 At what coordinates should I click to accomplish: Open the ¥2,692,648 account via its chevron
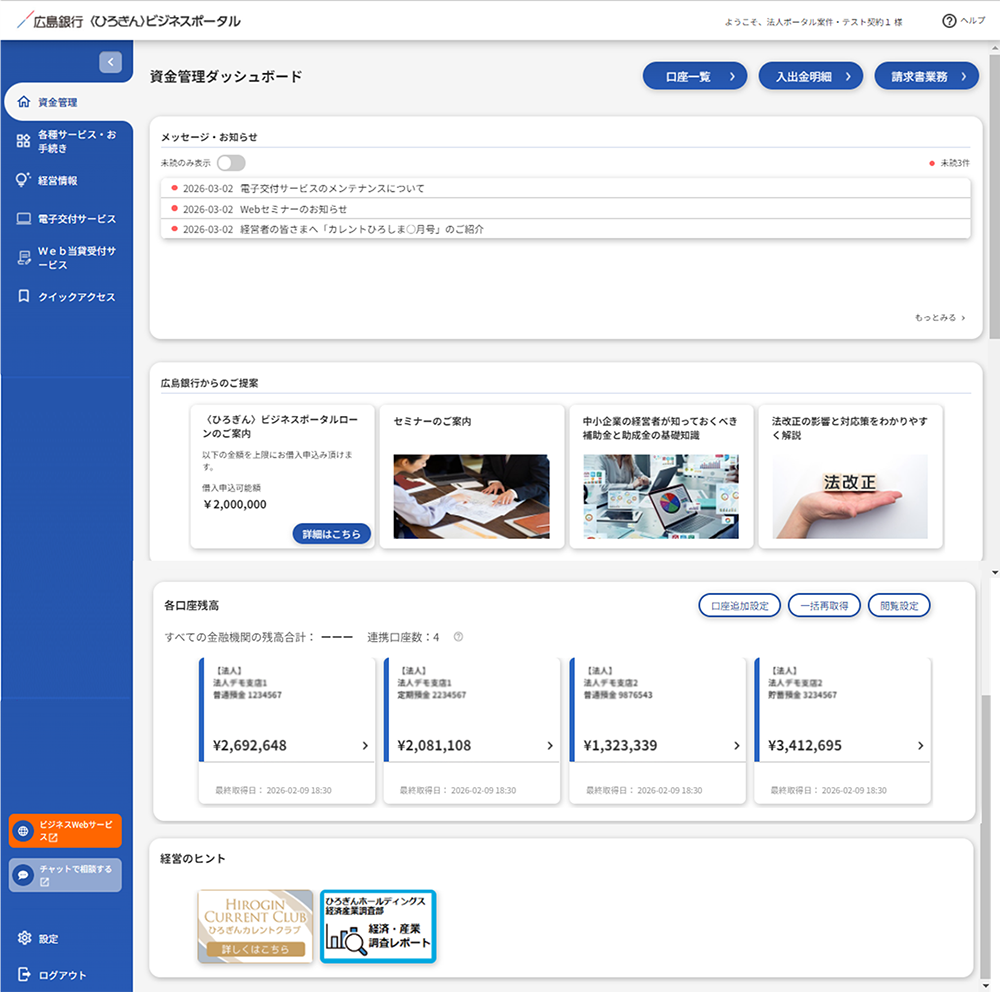[x=365, y=746]
